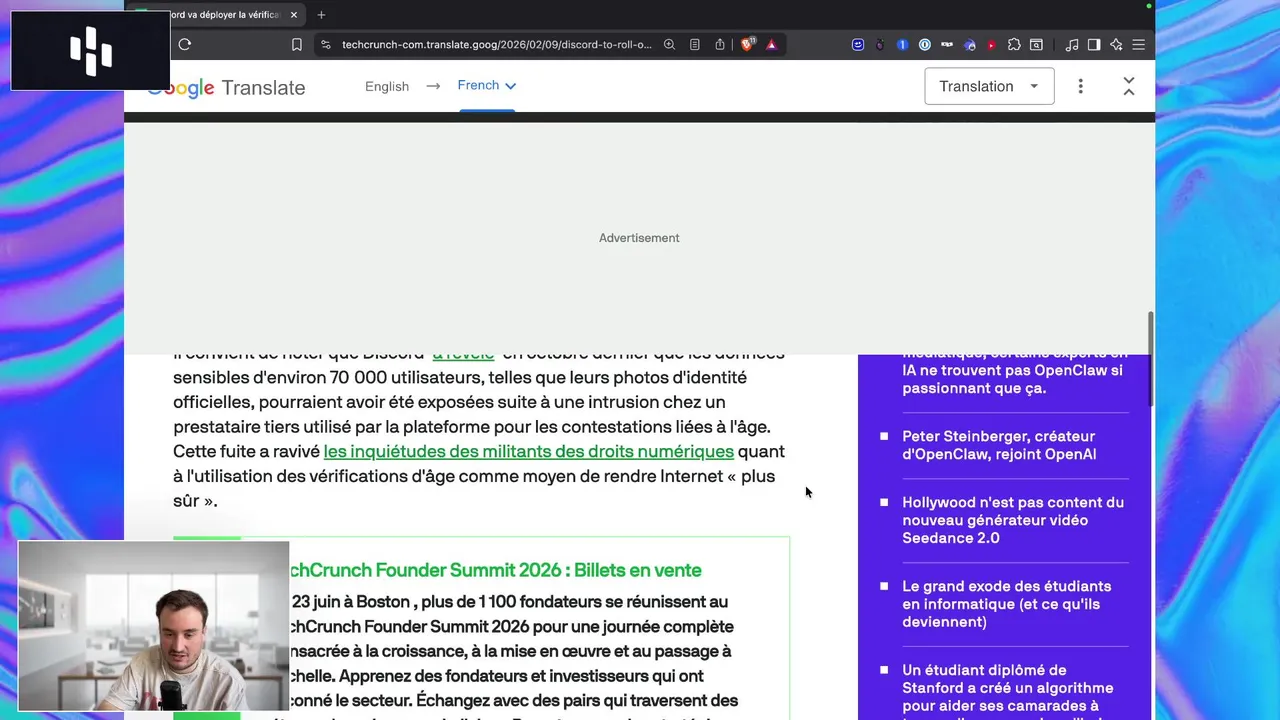The height and width of the screenshot is (720, 1280).
Task: Expand the Translation dropdown
Action: pos(989,86)
